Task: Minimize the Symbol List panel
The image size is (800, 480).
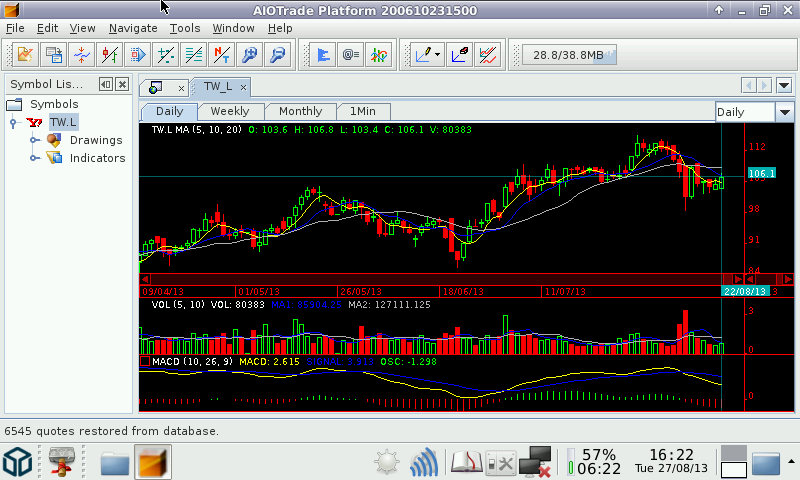Action: [x=106, y=84]
